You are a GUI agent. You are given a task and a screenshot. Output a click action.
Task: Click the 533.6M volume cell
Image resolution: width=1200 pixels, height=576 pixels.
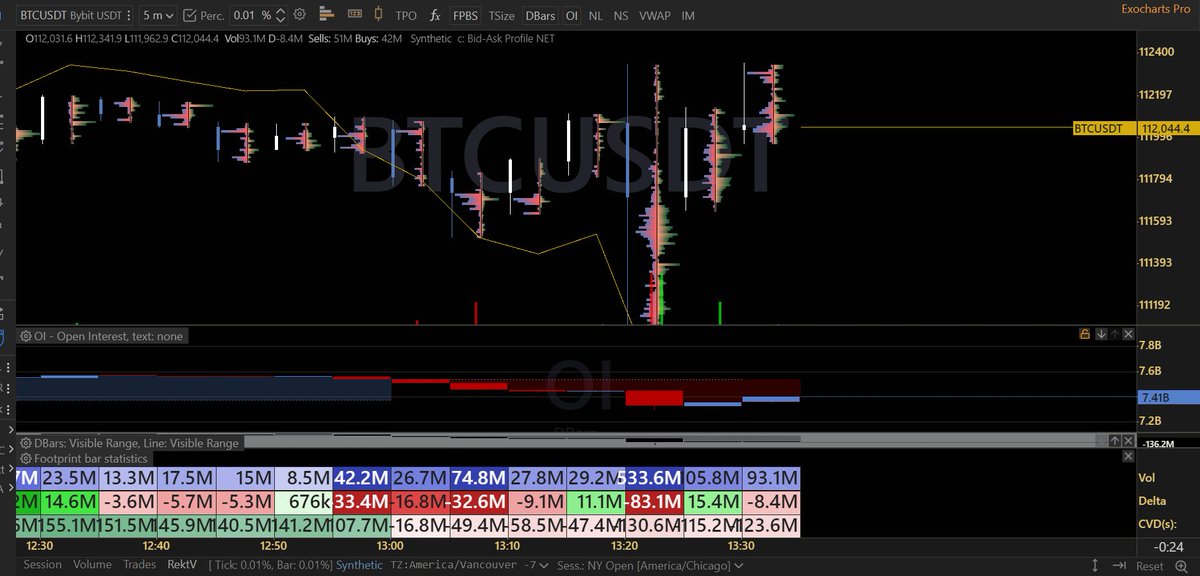(x=653, y=478)
